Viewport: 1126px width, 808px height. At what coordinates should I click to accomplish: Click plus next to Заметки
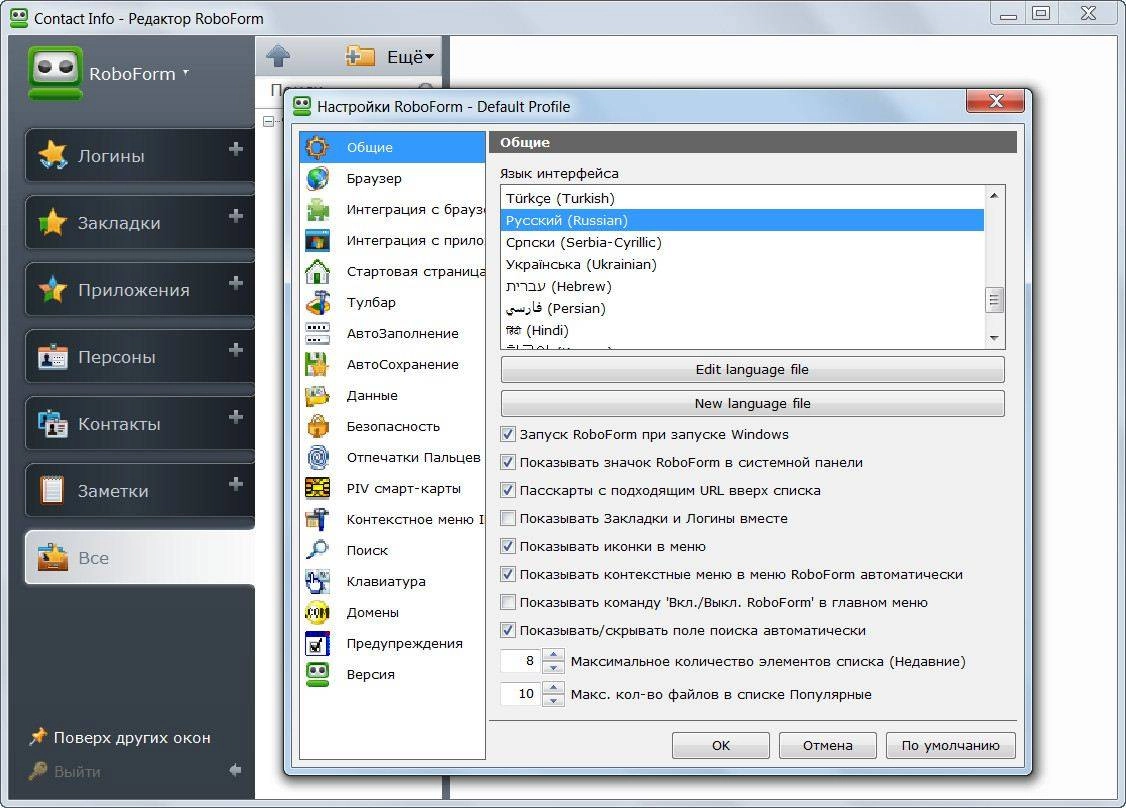click(x=236, y=484)
